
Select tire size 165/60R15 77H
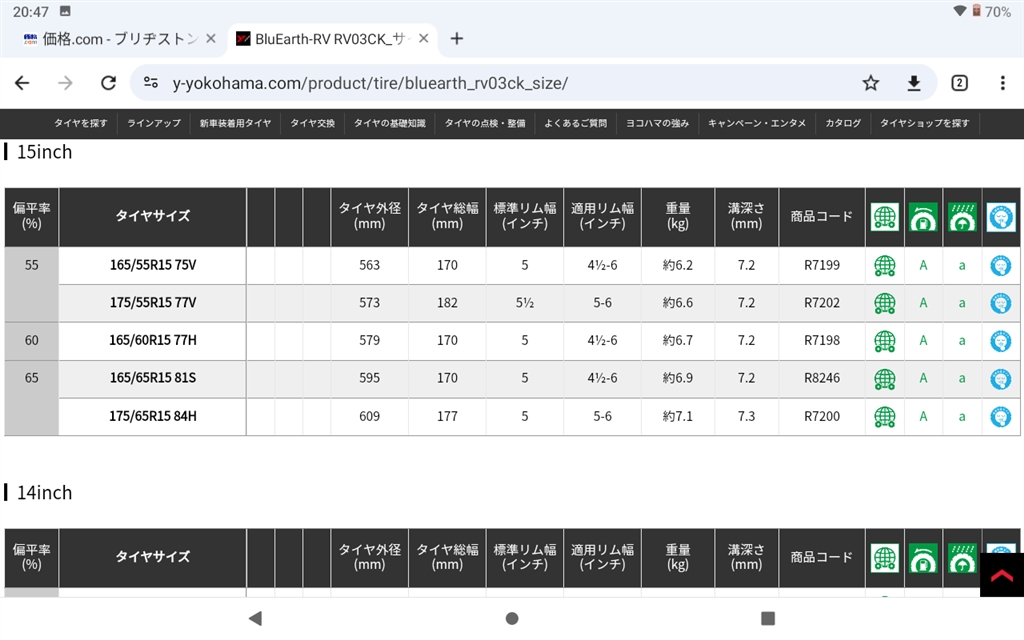pos(153,340)
